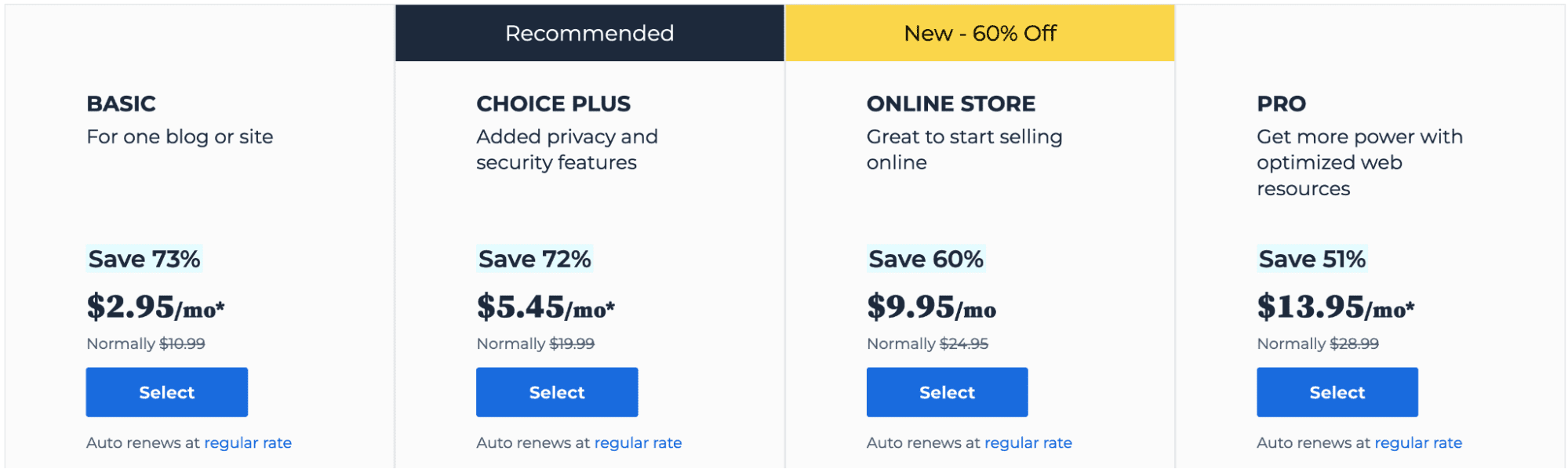Click the Save 51% badge
The image size is (1568, 469).
1312,259
